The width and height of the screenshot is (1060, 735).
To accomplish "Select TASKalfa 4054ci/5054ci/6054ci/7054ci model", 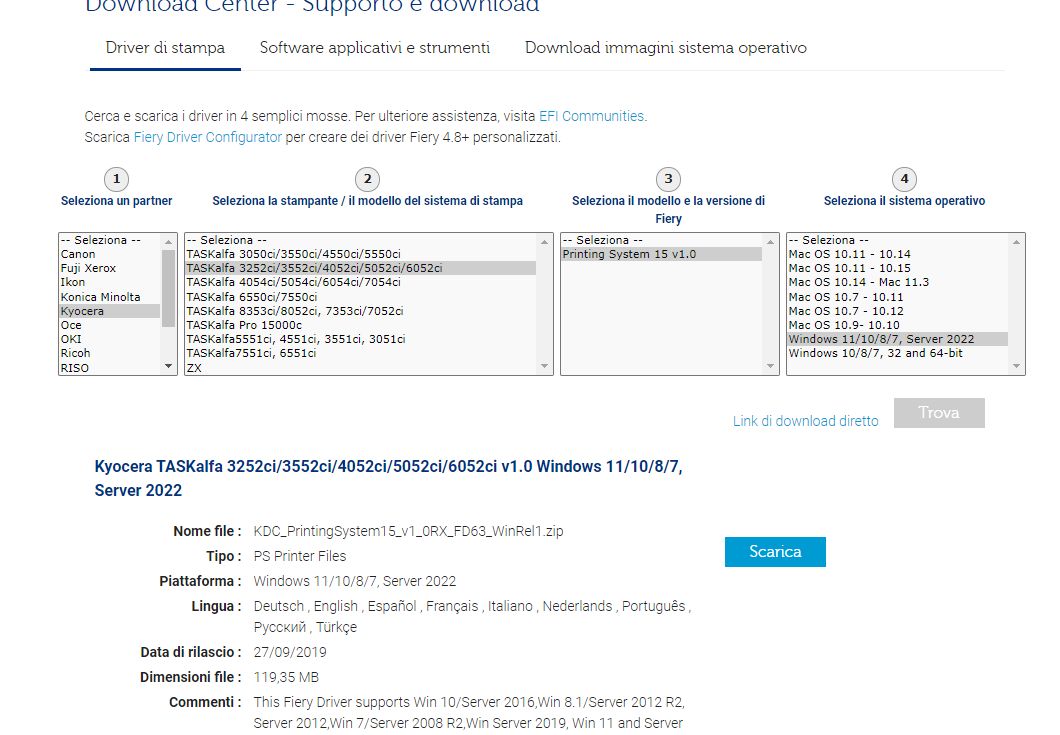I will tap(360, 283).
